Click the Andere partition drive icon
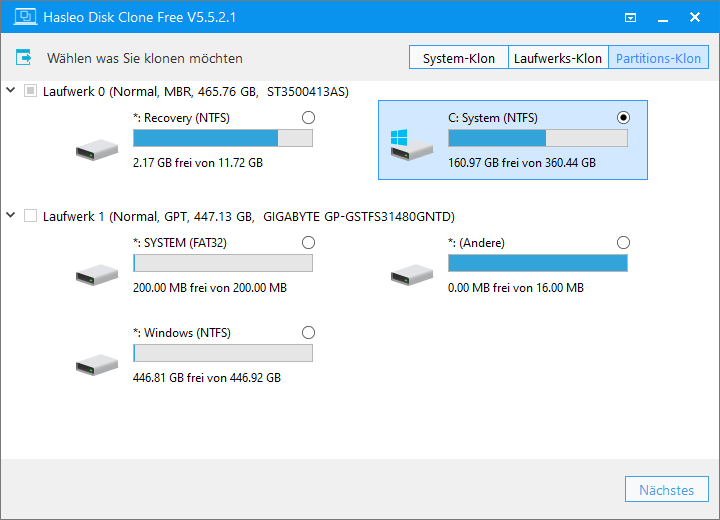Viewport: 720px width, 520px height. 412,275
